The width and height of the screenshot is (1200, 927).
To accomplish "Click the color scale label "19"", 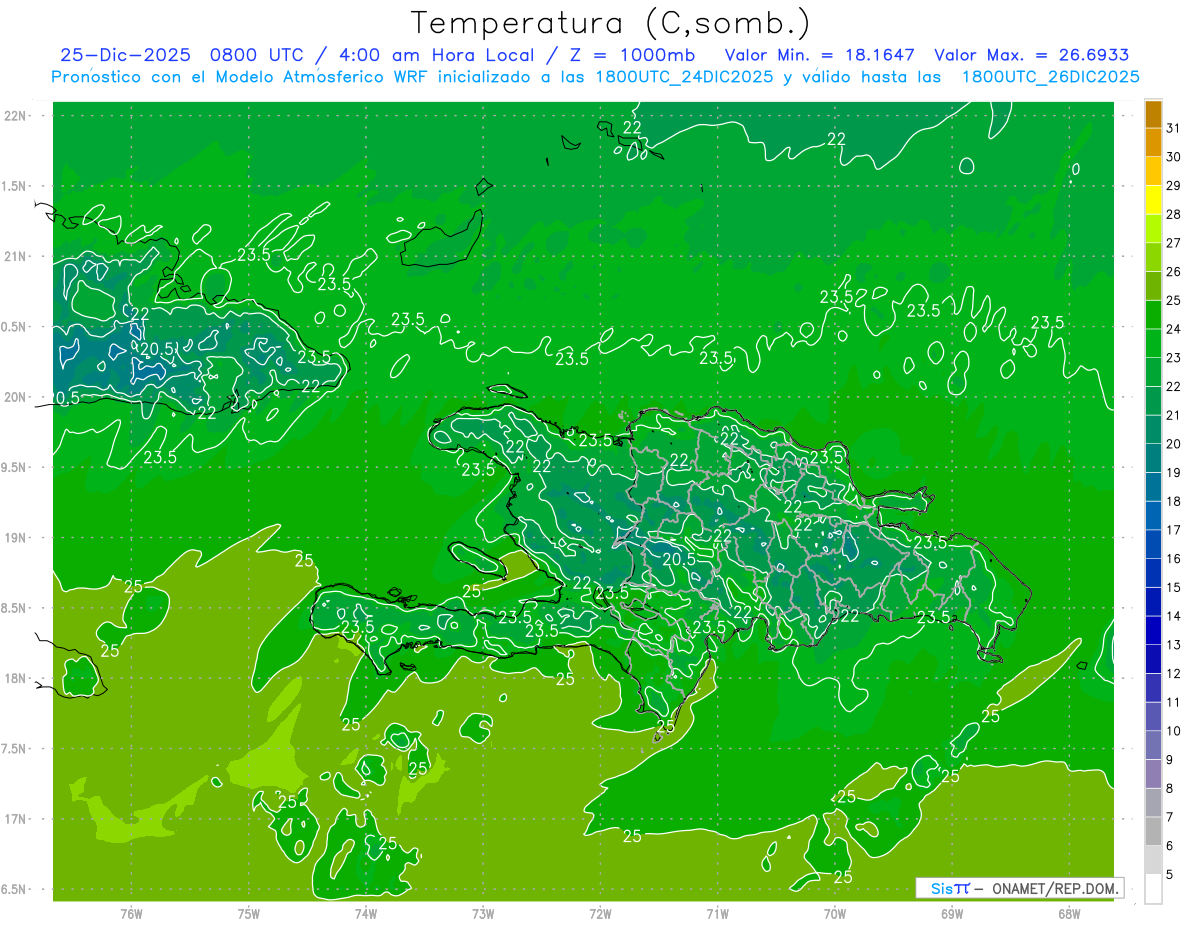I will [1173, 472].
